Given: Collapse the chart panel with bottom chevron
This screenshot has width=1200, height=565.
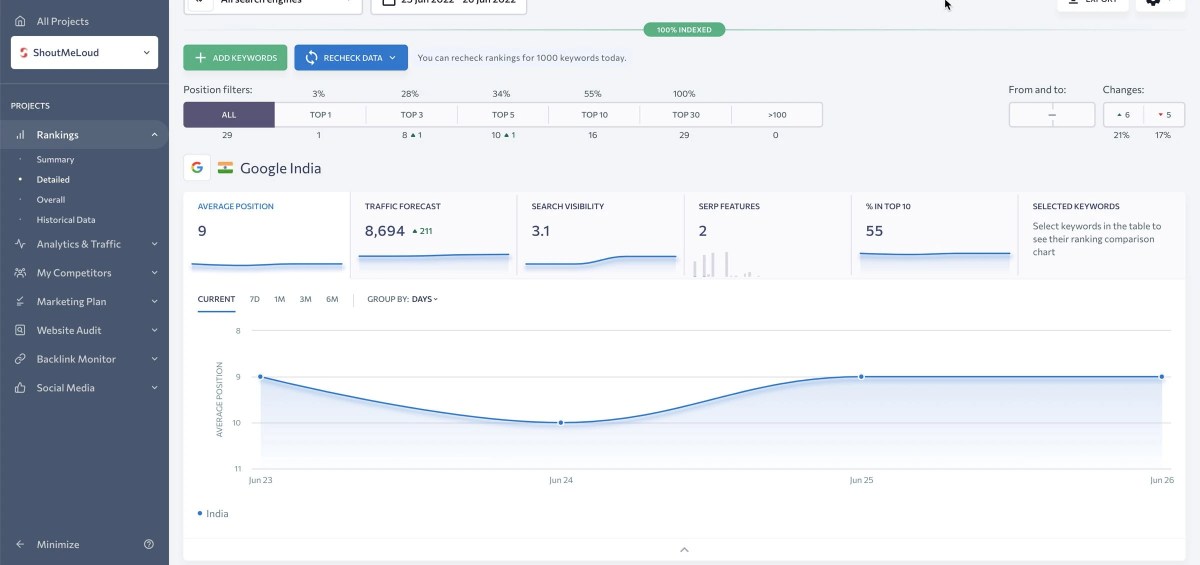Looking at the screenshot, I should [684, 549].
